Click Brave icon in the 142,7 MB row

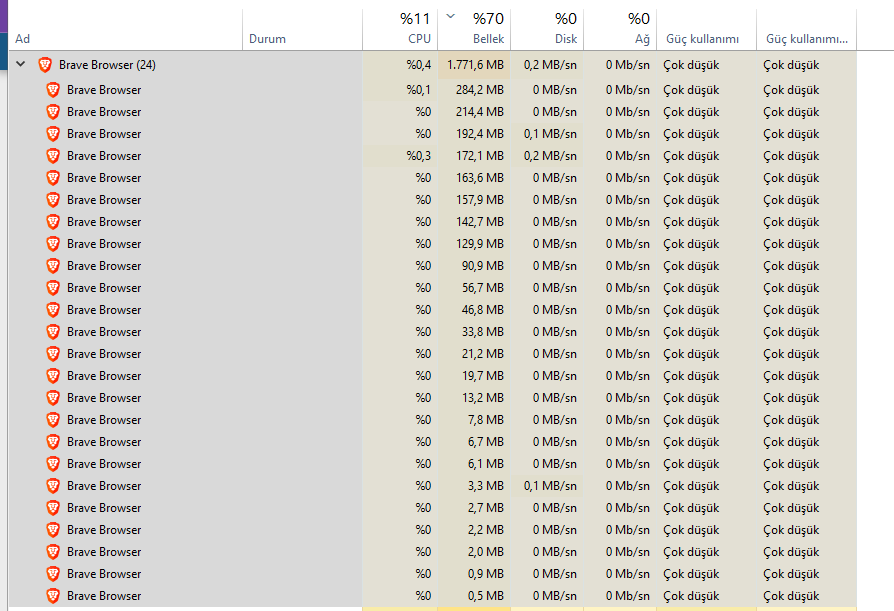(53, 222)
